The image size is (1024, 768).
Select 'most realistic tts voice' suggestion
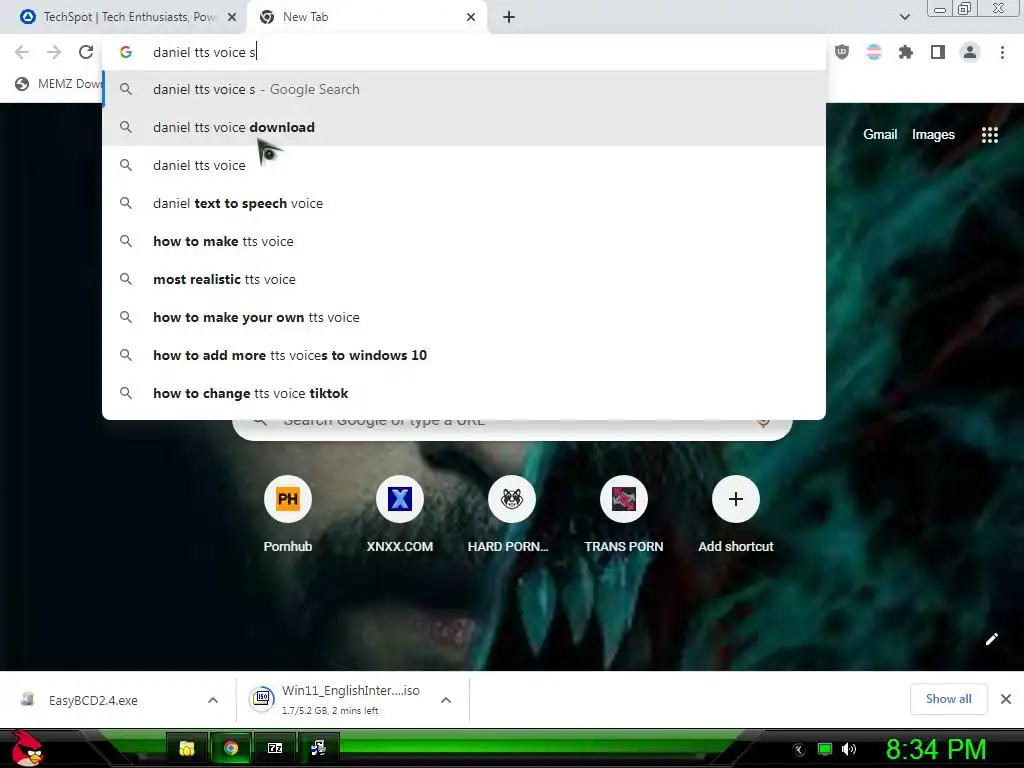[464, 279]
